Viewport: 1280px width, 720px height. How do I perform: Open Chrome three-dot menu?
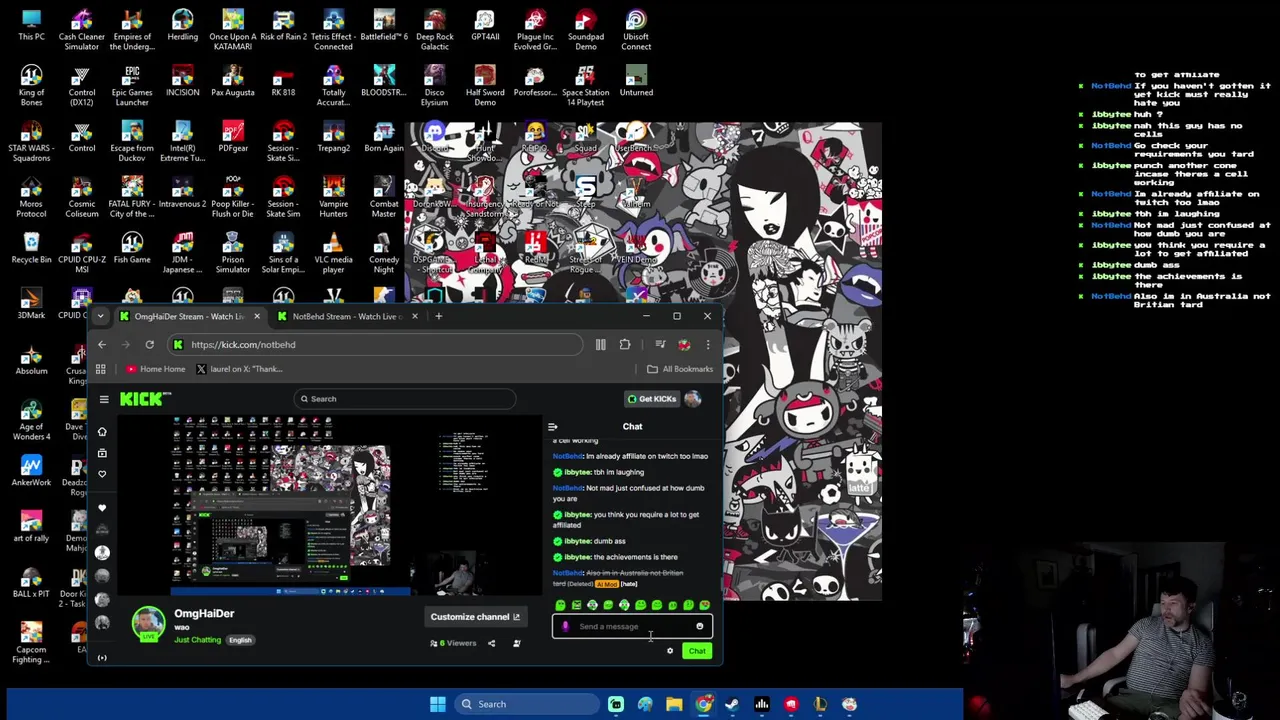pyautogui.click(x=708, y=344)
